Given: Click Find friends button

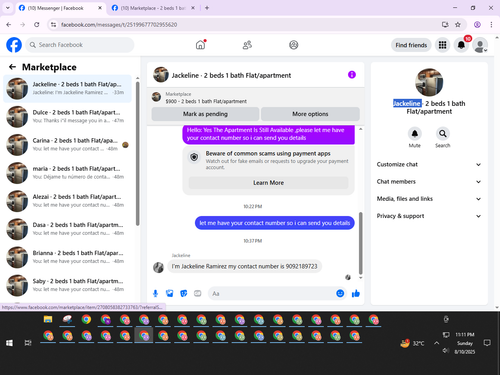Looking at the screenshot, I should coord(411,45).
